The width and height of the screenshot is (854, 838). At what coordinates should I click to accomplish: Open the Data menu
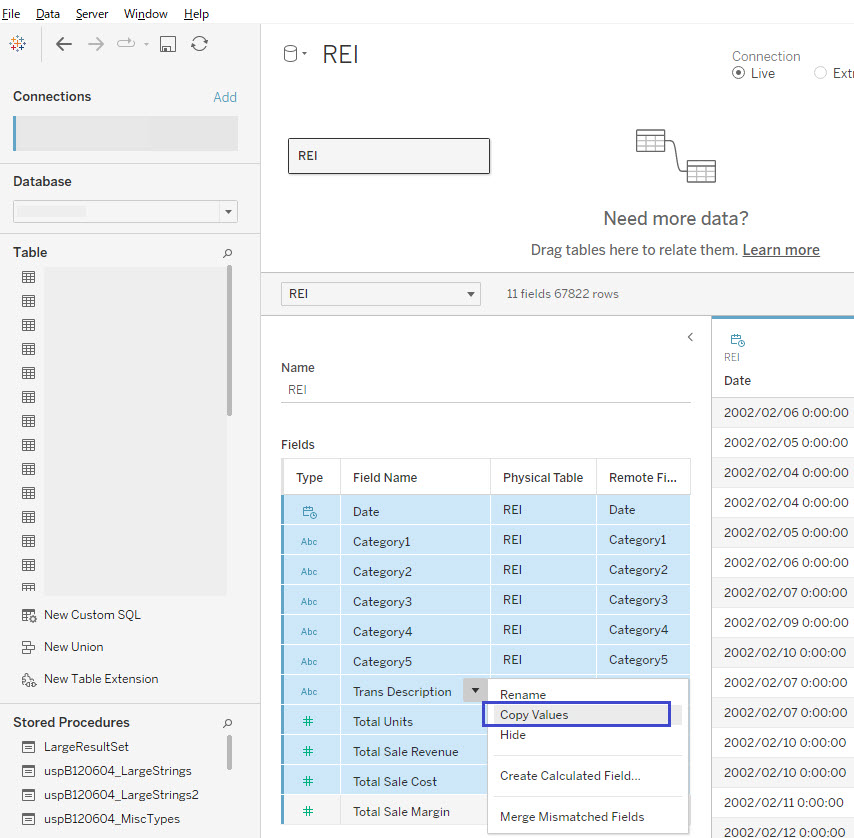[x=48, y=14]
